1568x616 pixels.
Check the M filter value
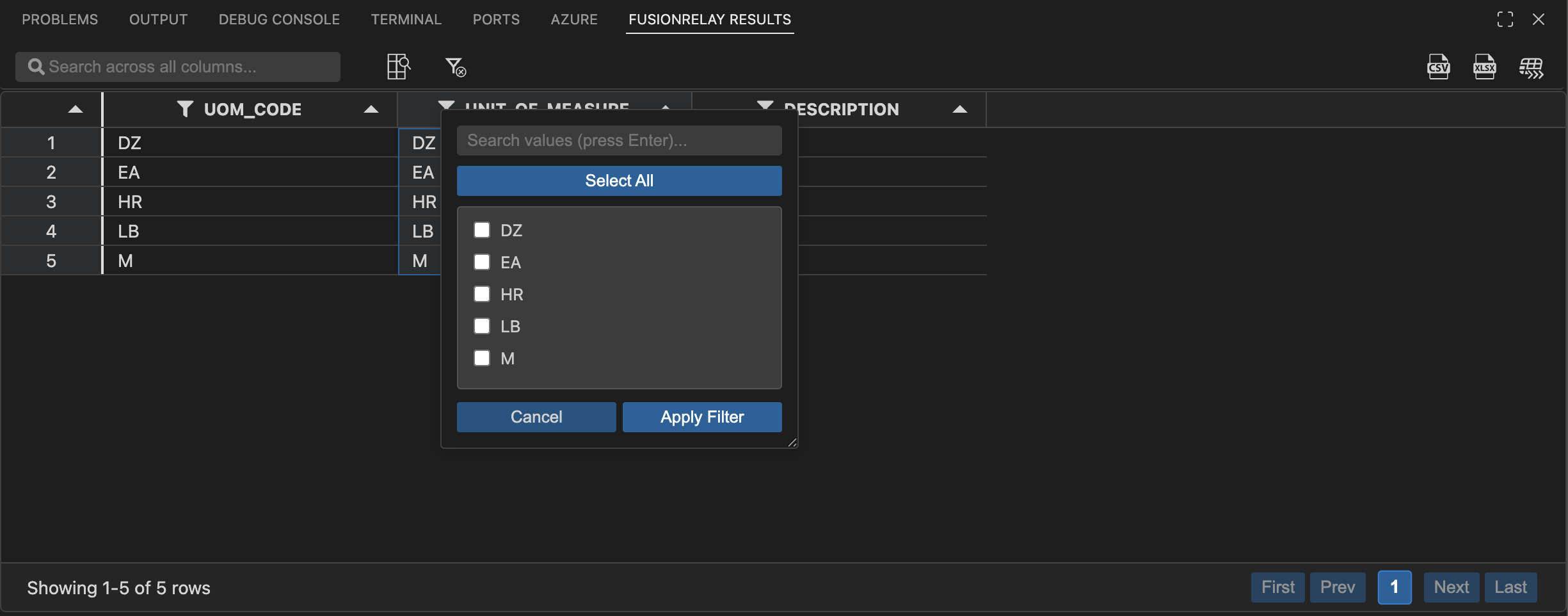[x=482, y=358]
